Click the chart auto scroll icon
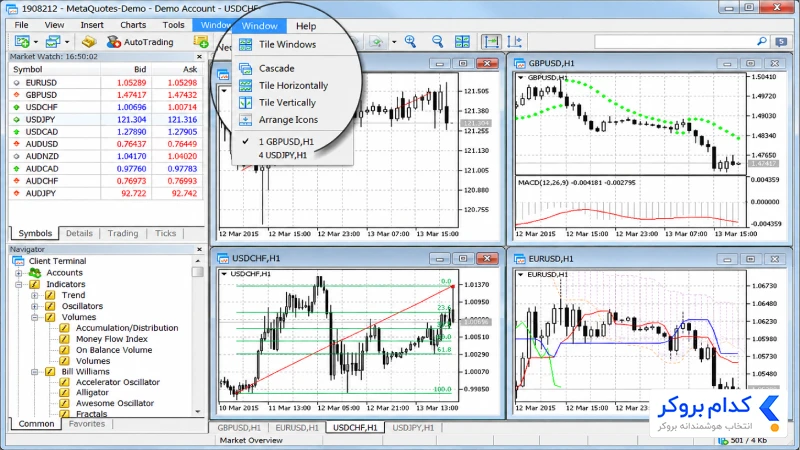 [491, 41]
